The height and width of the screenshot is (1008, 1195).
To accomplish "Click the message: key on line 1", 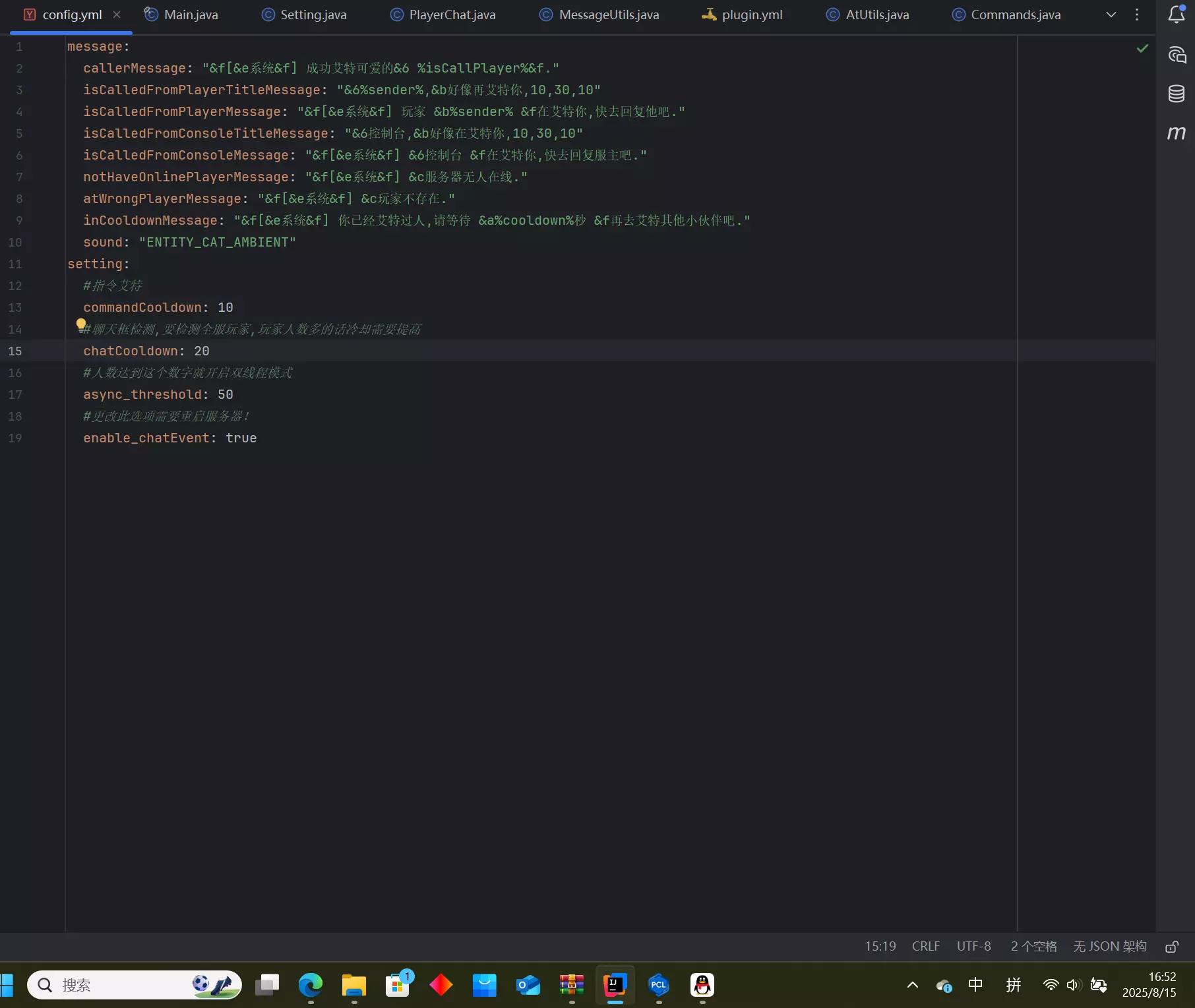I will pyautogui.click(x=99, y=47).
